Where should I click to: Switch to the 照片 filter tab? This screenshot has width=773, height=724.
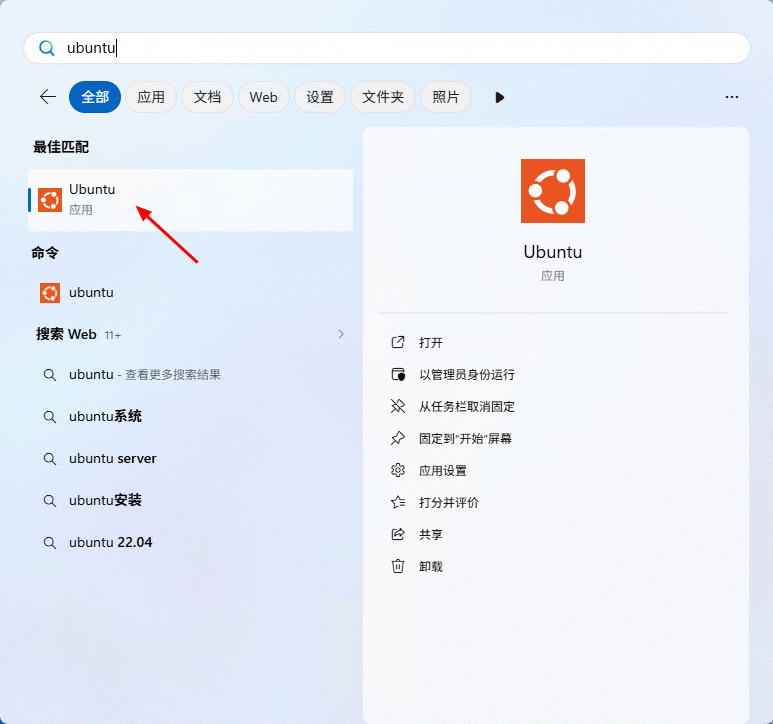coord(446,97)
